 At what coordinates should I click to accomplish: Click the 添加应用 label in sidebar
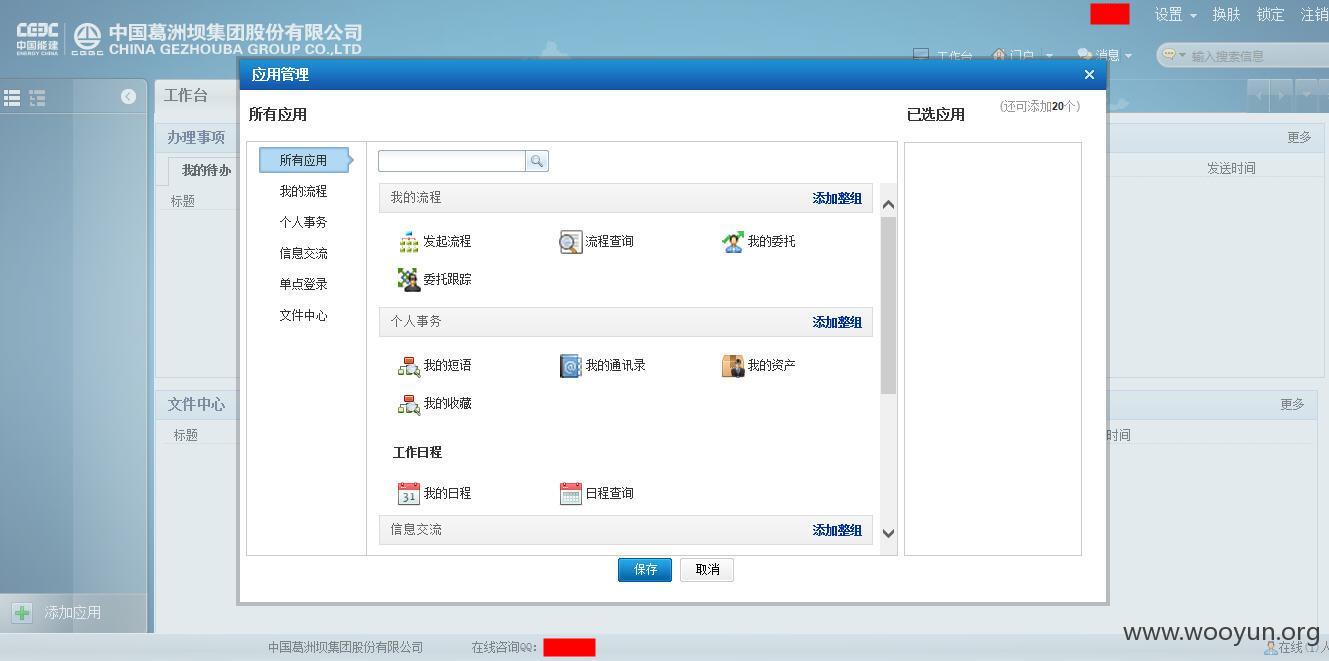tap(72, 612)
